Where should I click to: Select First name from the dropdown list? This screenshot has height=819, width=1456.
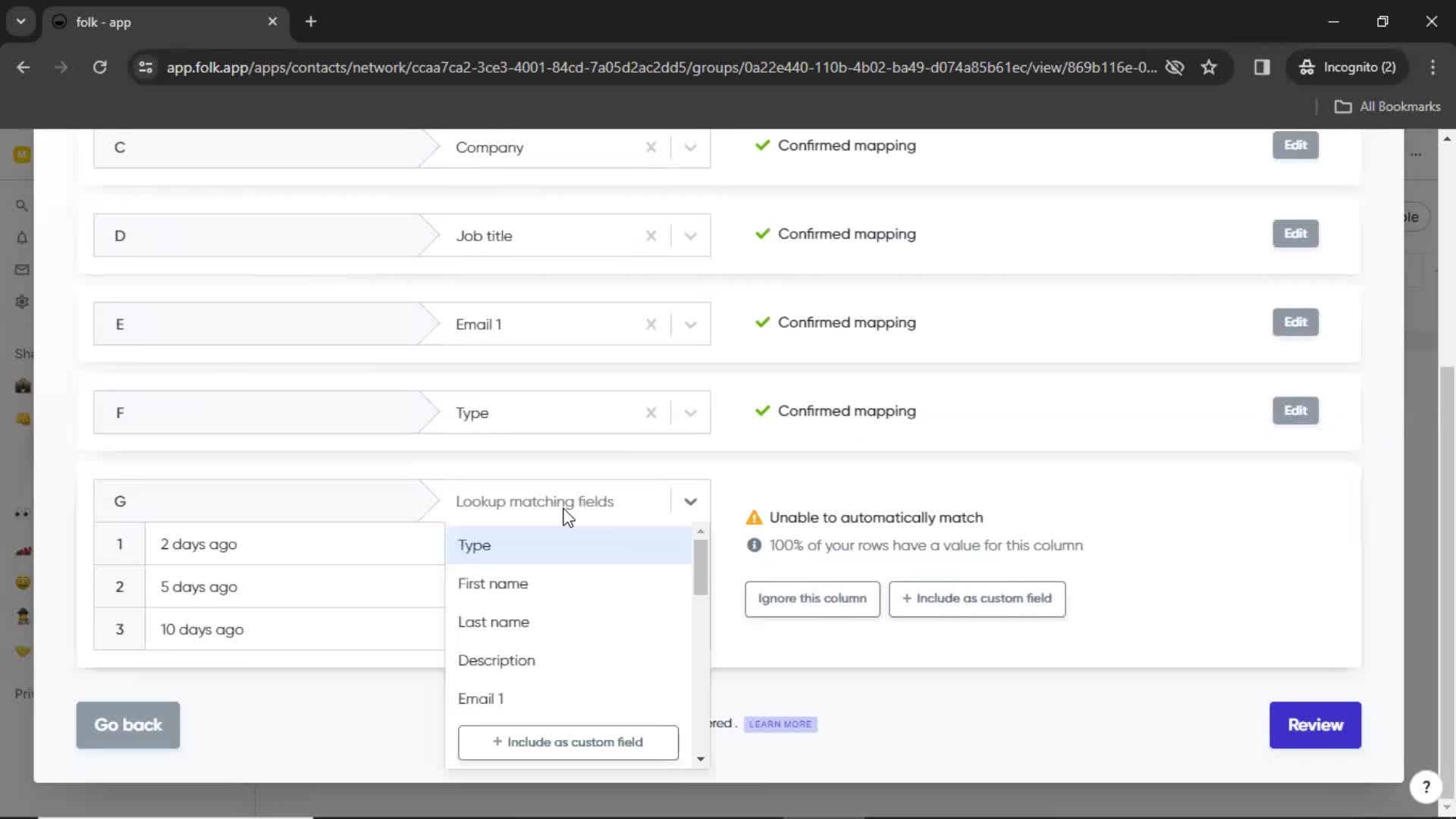click(x=494, y=583)
